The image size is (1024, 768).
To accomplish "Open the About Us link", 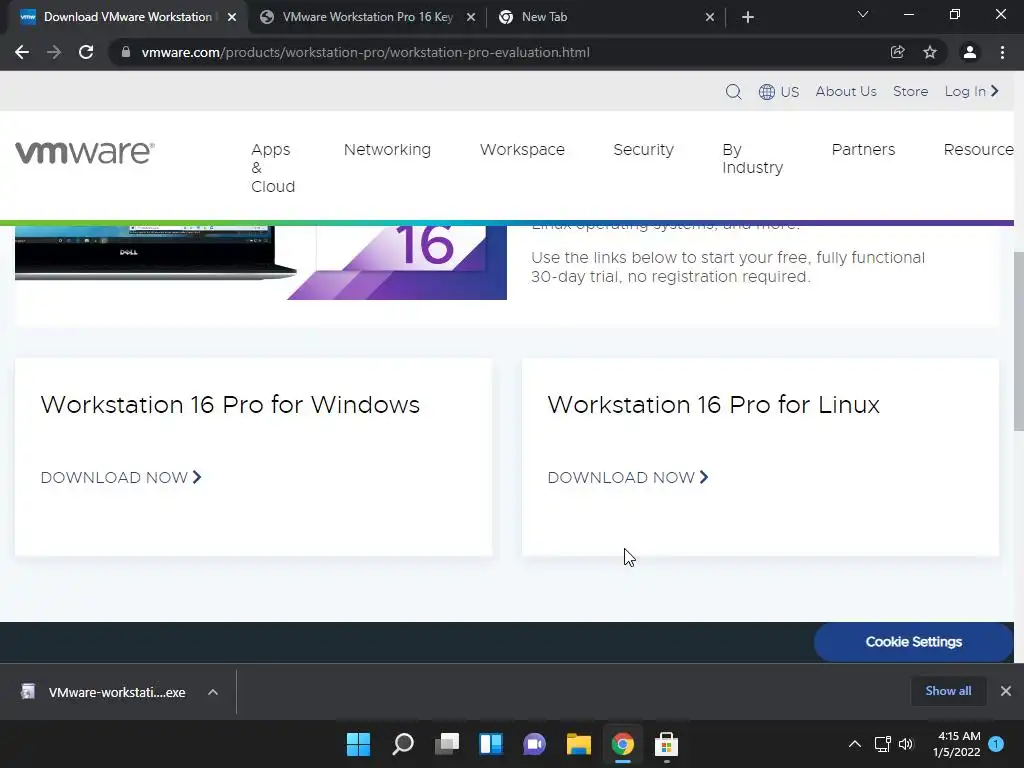I will pos(846,91).
